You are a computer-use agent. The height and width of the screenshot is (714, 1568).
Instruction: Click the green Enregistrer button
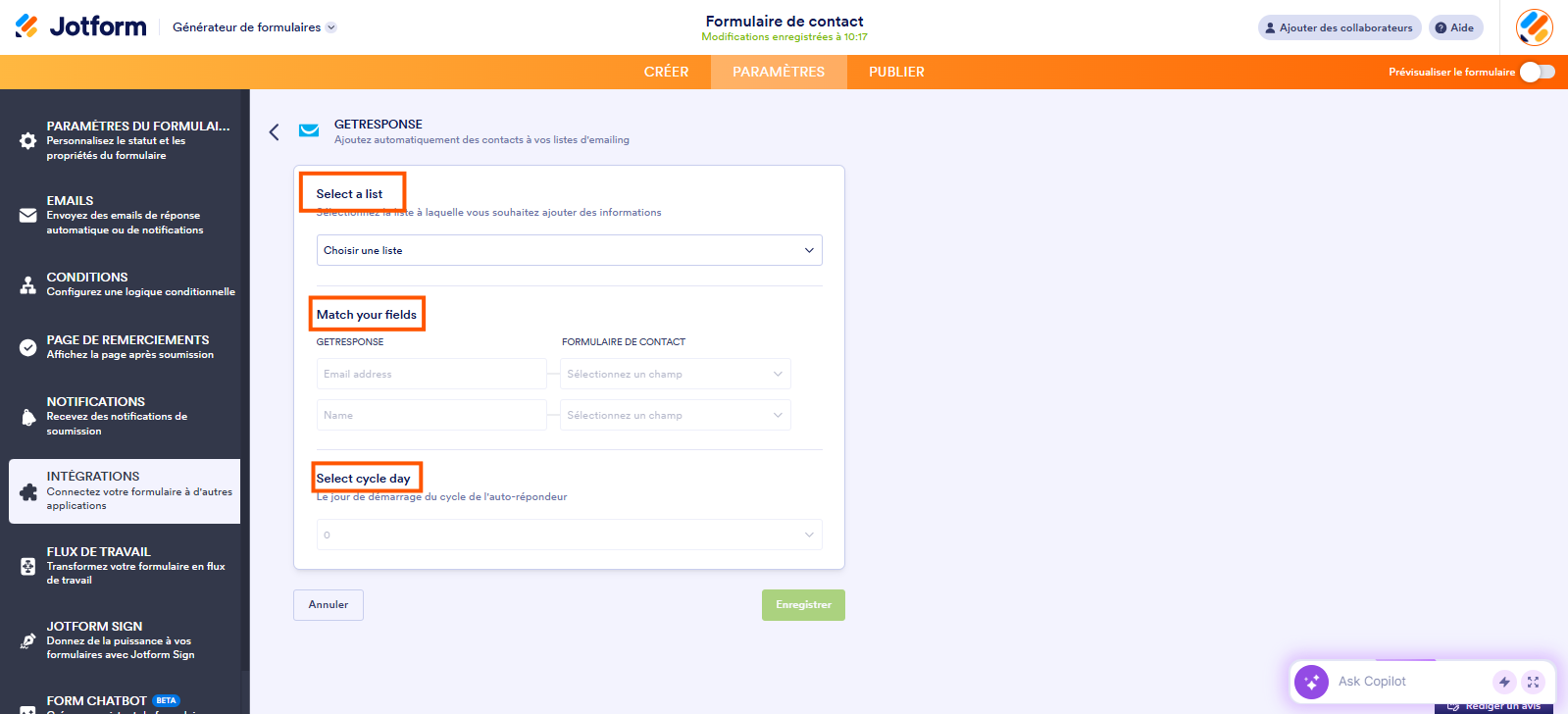(803, 605)
